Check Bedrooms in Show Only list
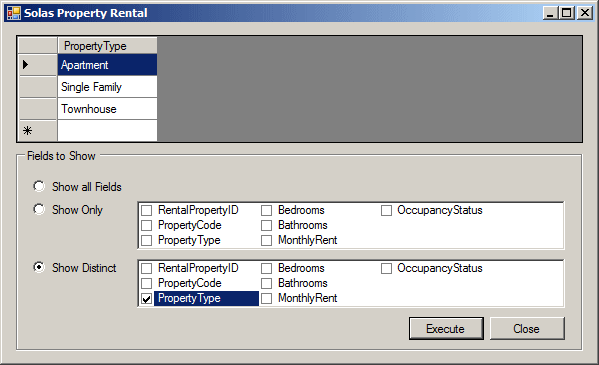The width and height of the screenshot is (599, 365). tap(266, 210)
